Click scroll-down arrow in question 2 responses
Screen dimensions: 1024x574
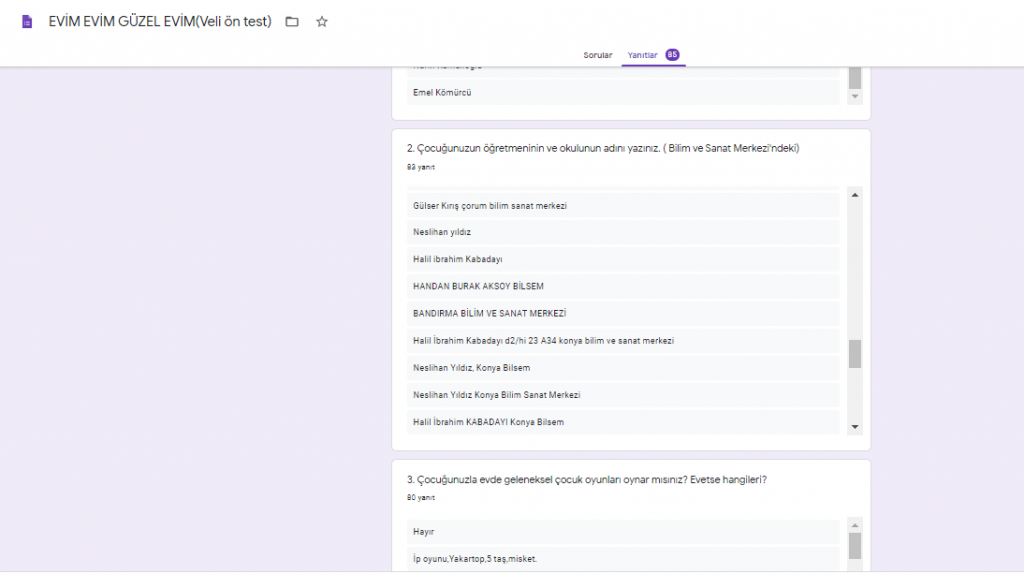[855, 427]
